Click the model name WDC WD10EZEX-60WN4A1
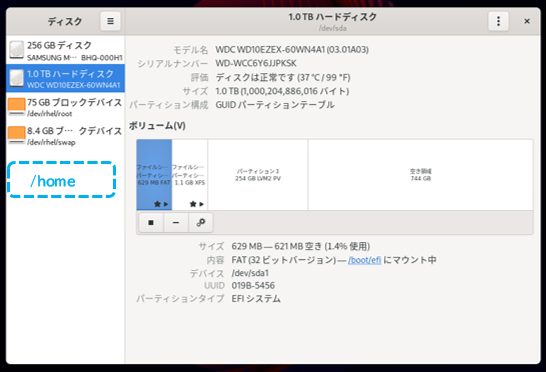Viewport: 547px width, 372px height. pos(292,50)
